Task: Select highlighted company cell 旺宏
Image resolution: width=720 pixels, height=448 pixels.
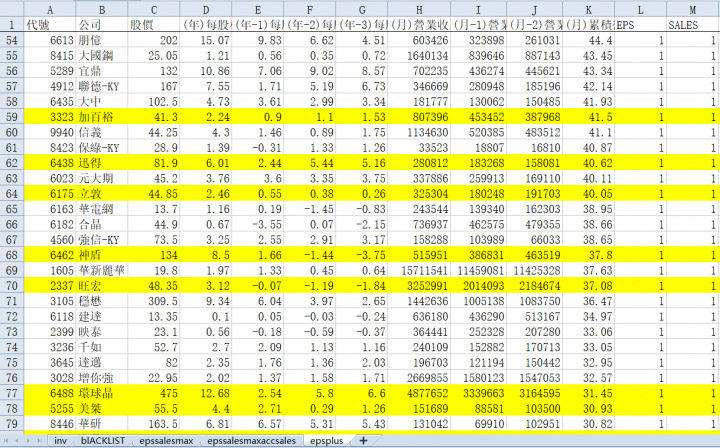Action: 101,286
